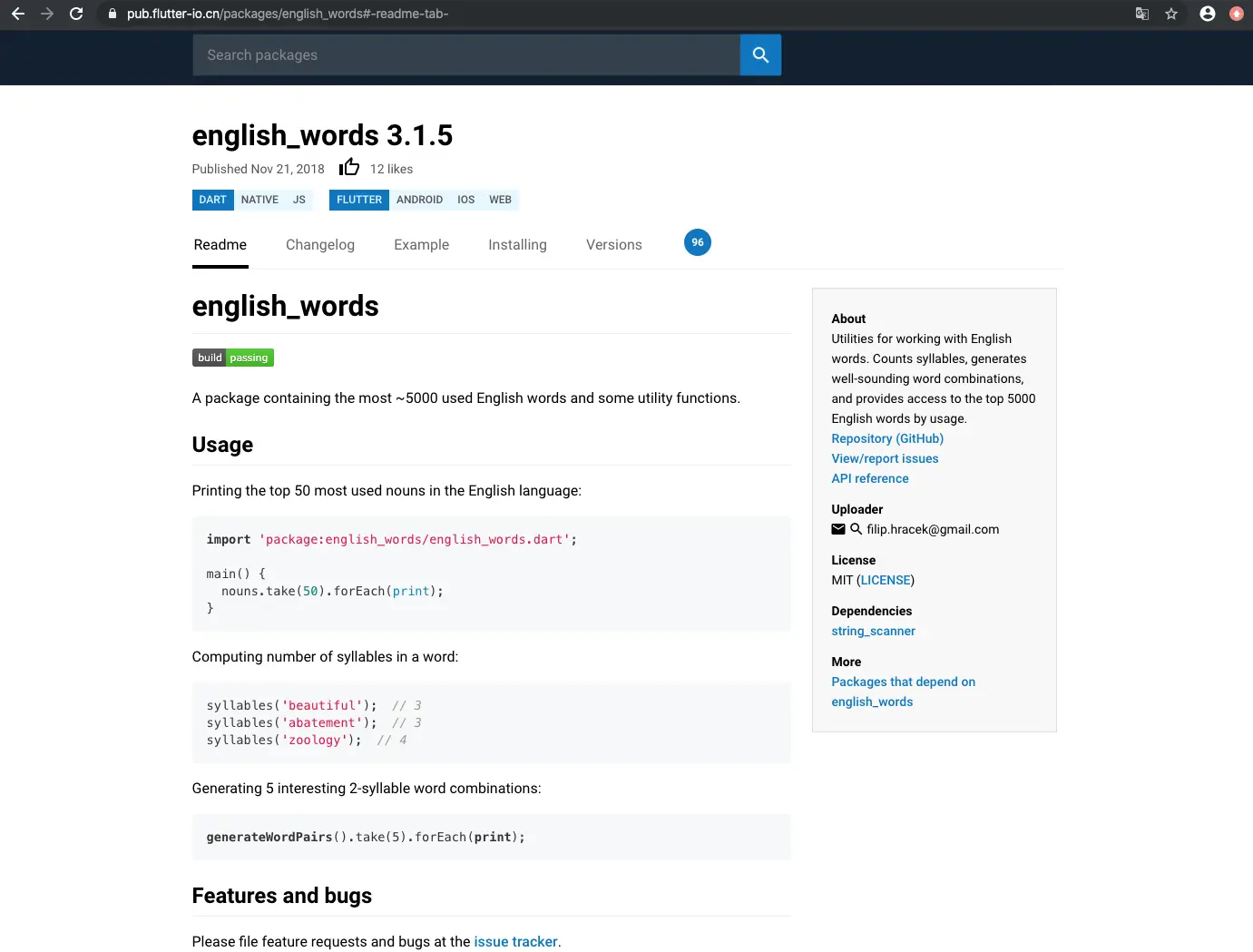This screenshot has height=952, width=1253.
Task: Click the Dependencies heading in sidebar
Action: tap(872, 611)
